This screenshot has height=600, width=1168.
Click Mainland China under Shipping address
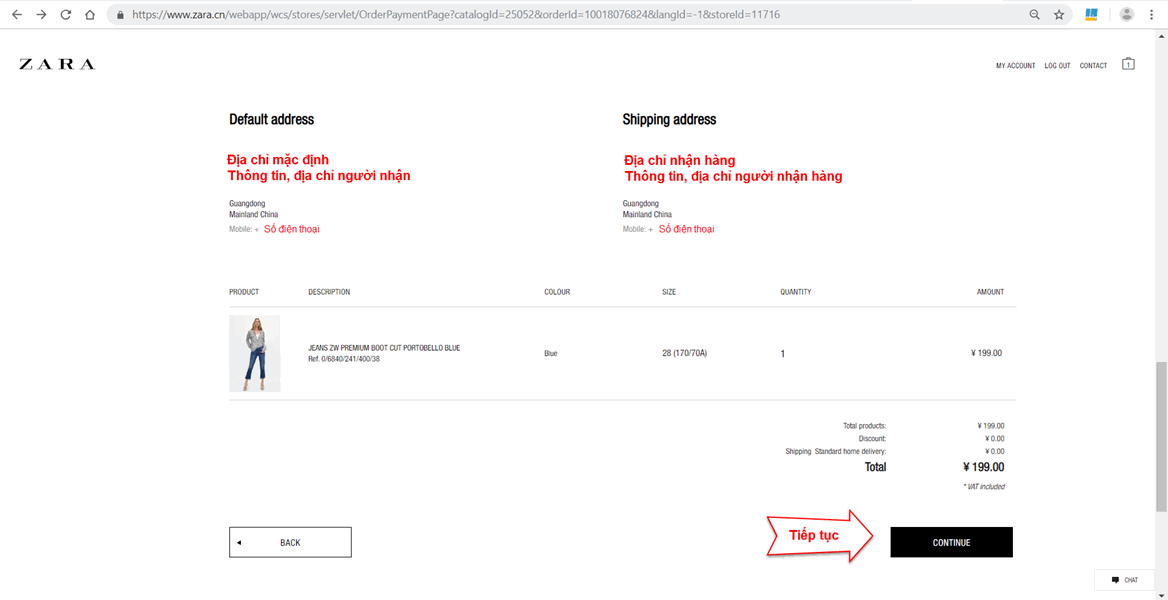pos(647,215)
